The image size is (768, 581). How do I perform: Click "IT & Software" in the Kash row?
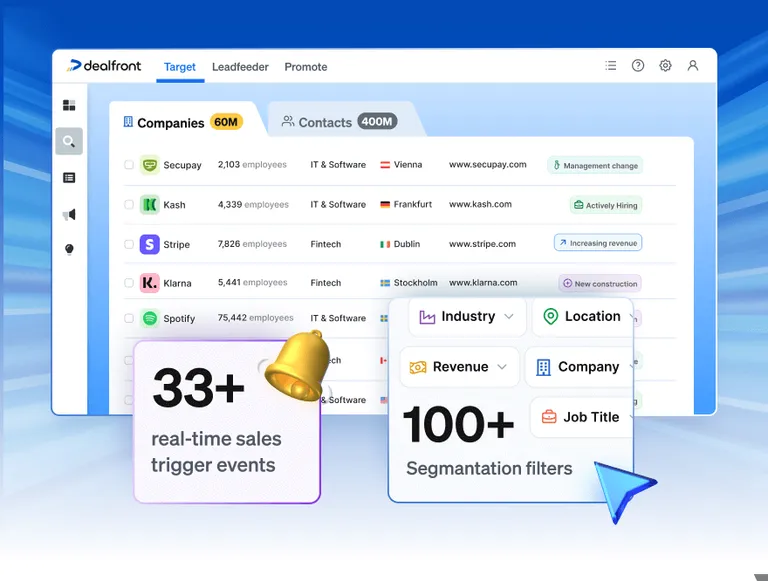338,204
